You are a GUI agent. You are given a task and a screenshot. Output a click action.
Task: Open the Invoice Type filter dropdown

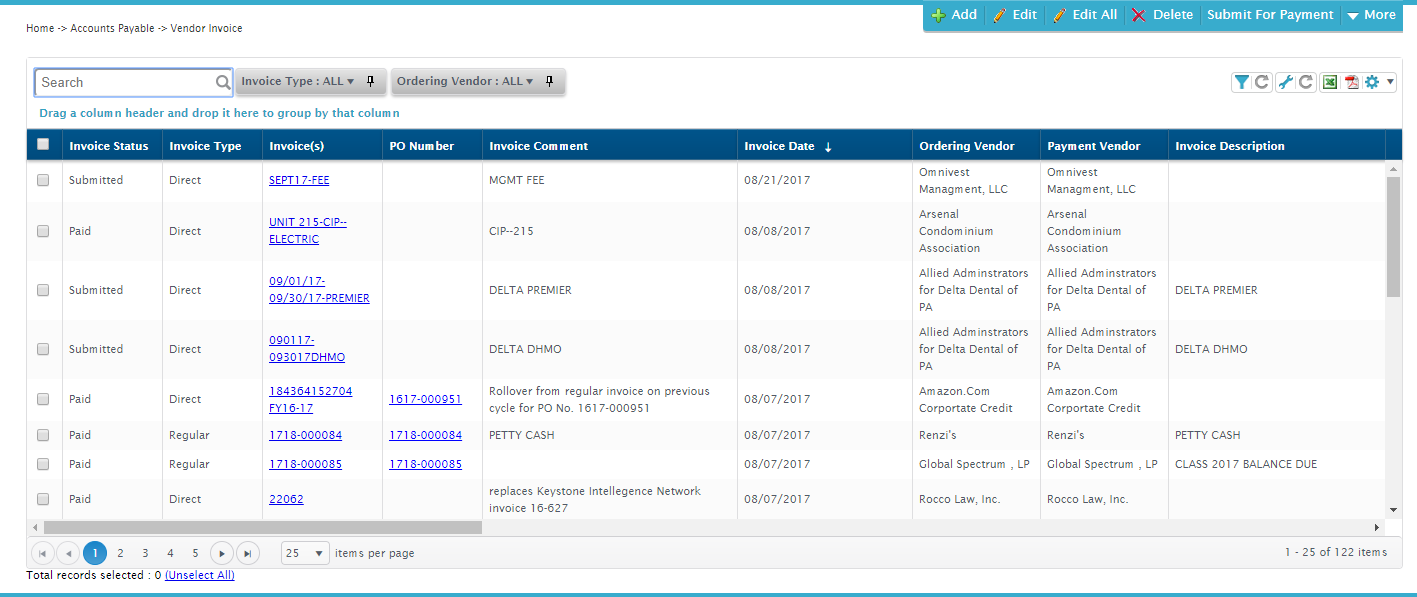click(298, 81)
